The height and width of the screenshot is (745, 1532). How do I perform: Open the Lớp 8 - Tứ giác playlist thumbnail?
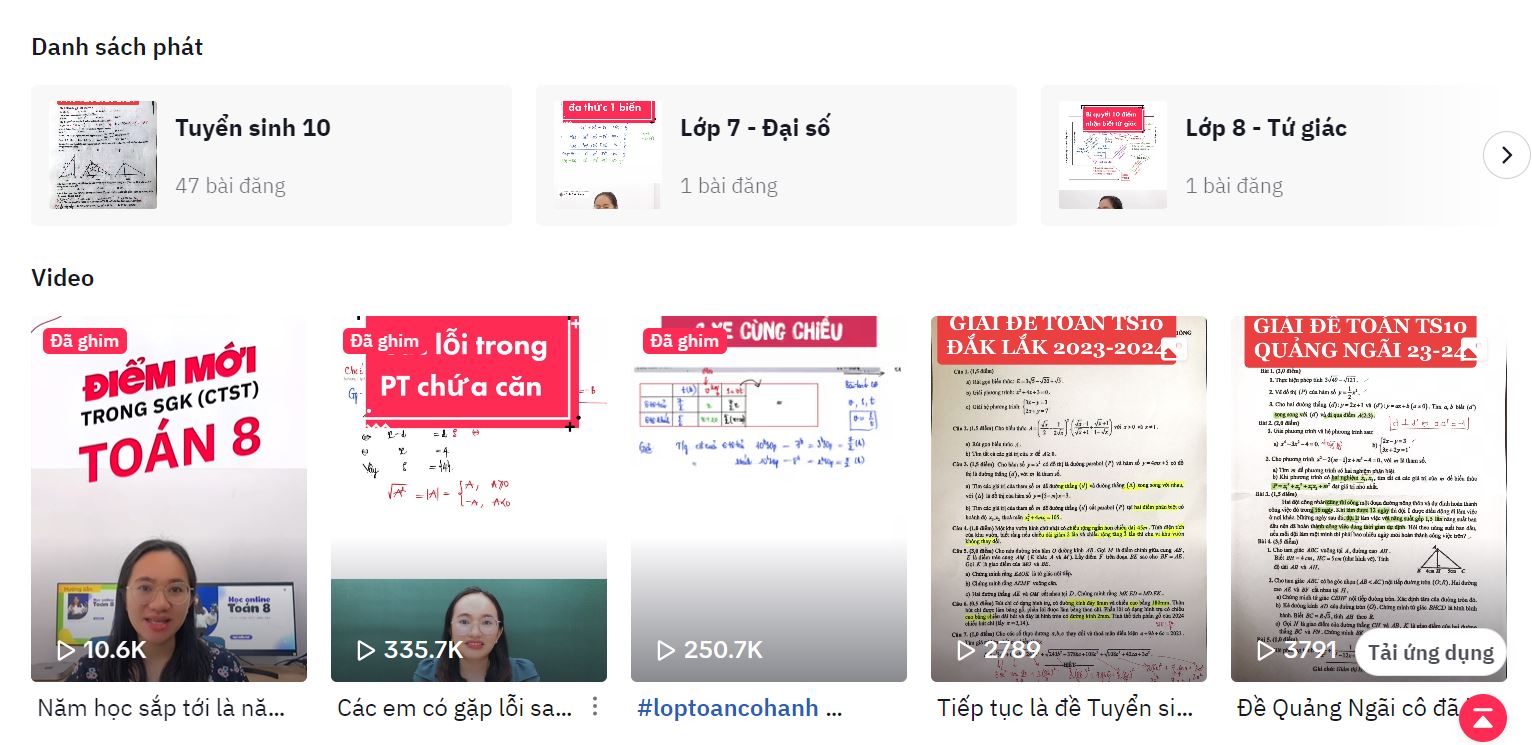tap(1114, 155)
